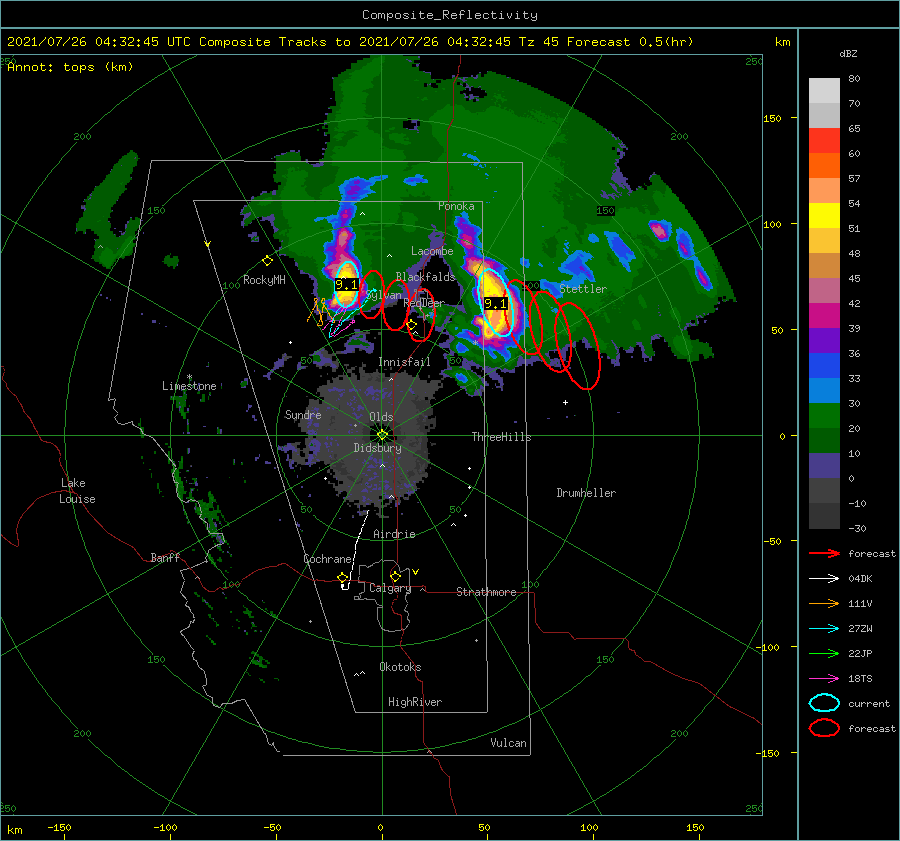
Task: Click the Strathmore label
Action: click(486, 592)
